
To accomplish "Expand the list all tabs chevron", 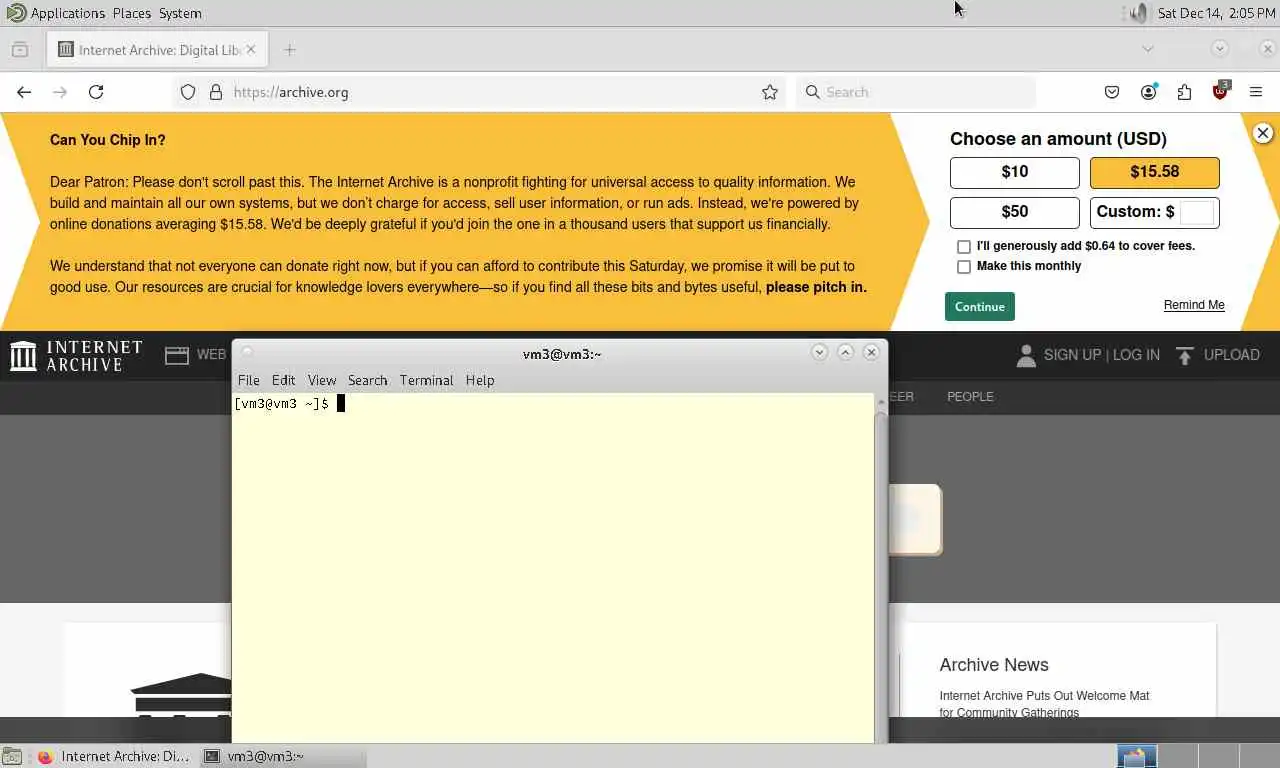I will (1148, 49).
